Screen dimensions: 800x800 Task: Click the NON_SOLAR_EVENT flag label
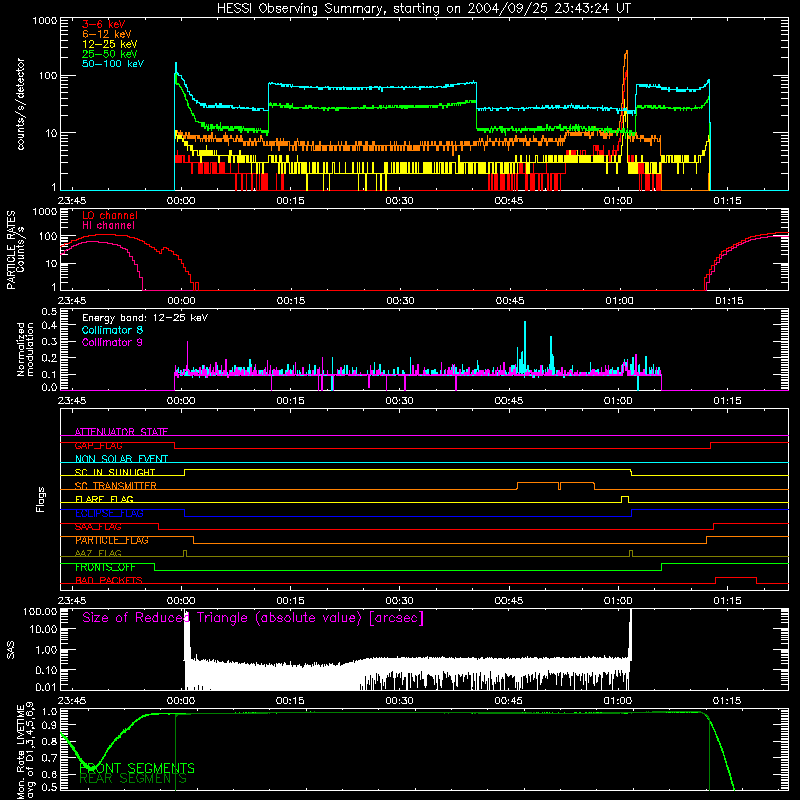click(121, 459)
